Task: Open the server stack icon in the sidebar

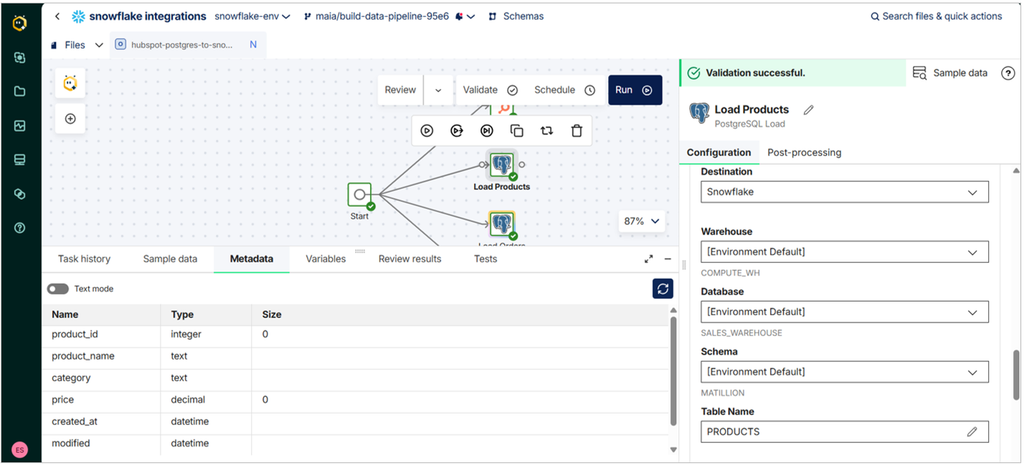Action: (20, 160)
